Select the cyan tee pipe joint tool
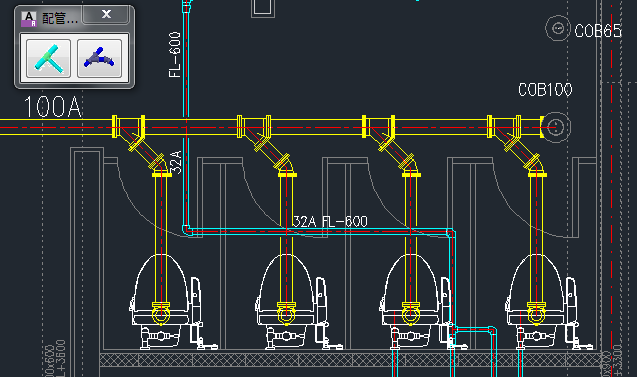Image resolution: width=637 pixels, height=377 pixels. 48,58
